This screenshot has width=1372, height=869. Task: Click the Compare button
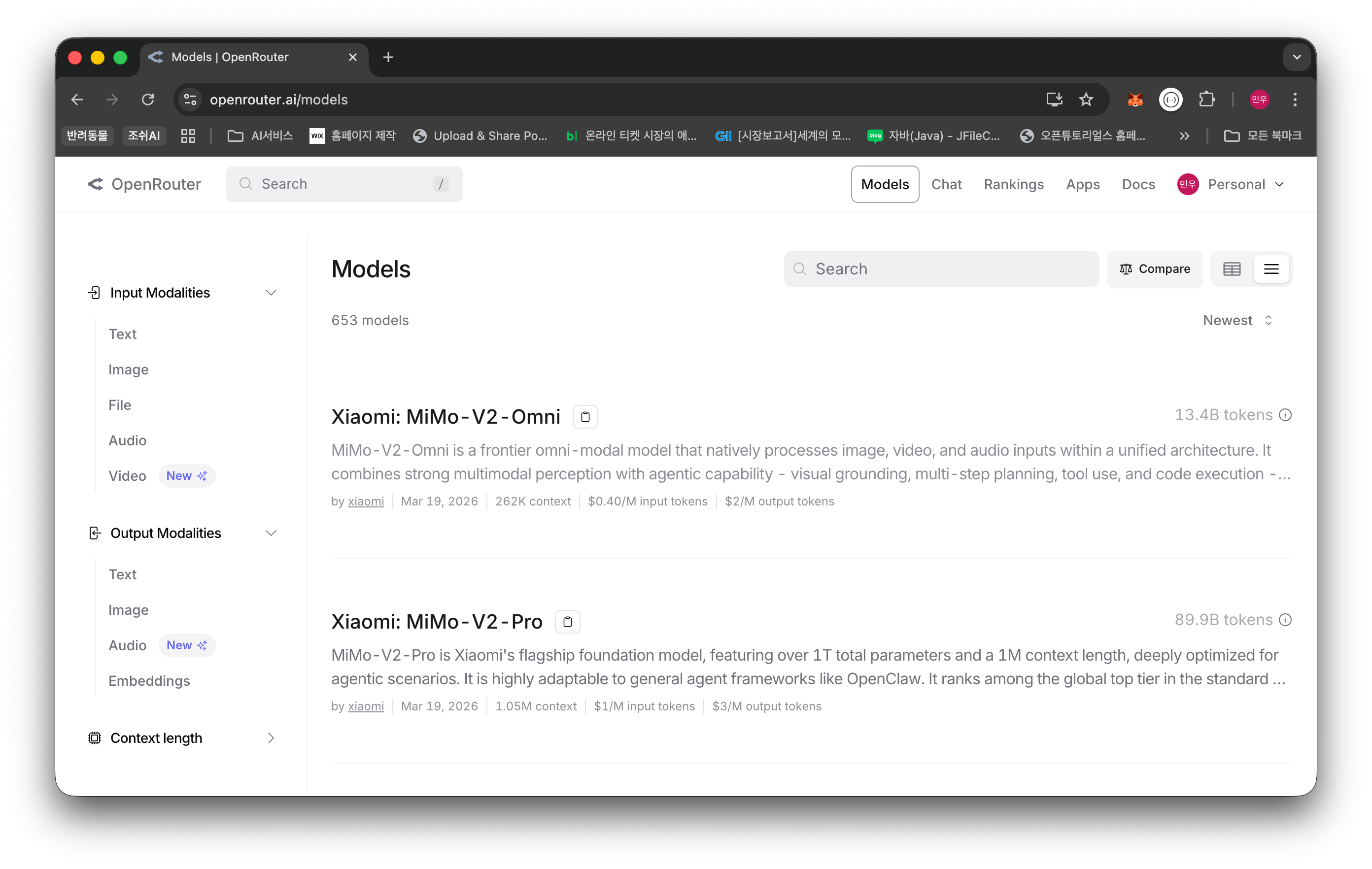[1154, 269]
